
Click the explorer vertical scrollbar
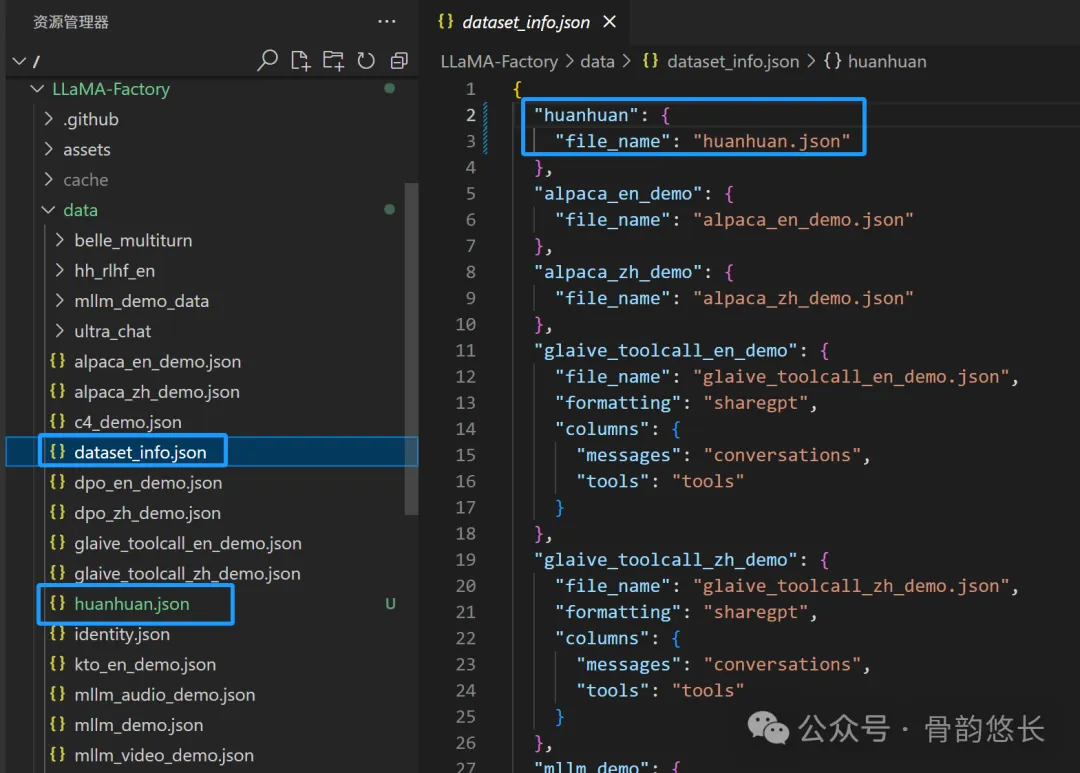click(x=411, y=349)
